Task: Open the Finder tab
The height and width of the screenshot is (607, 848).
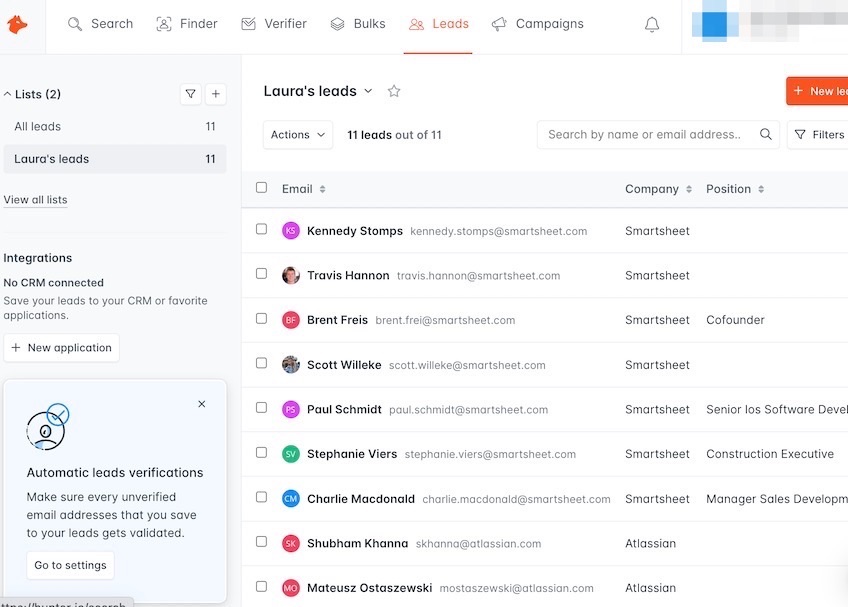Action: (x=187, y=24)
